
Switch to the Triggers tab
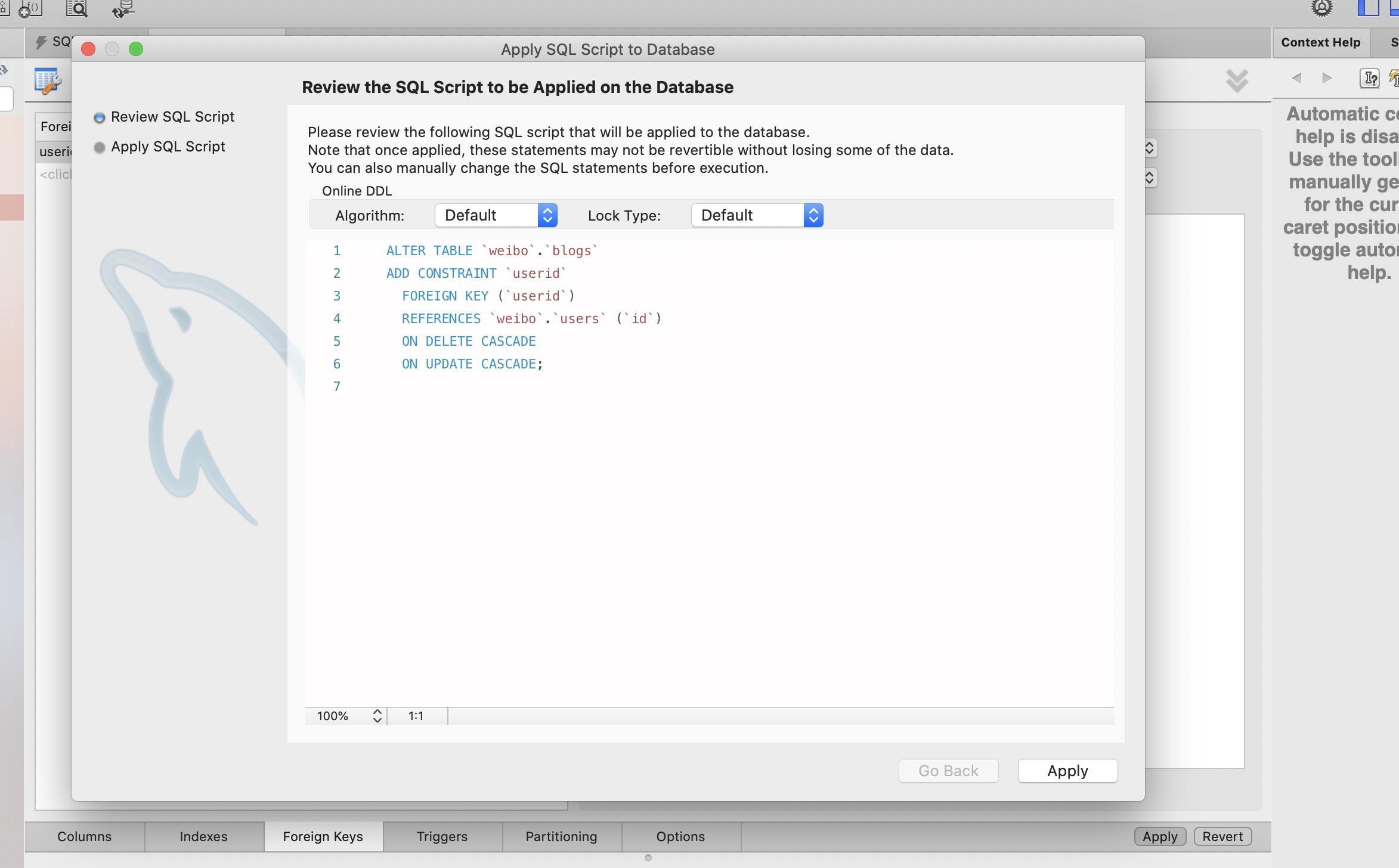[x=442, y=836]
